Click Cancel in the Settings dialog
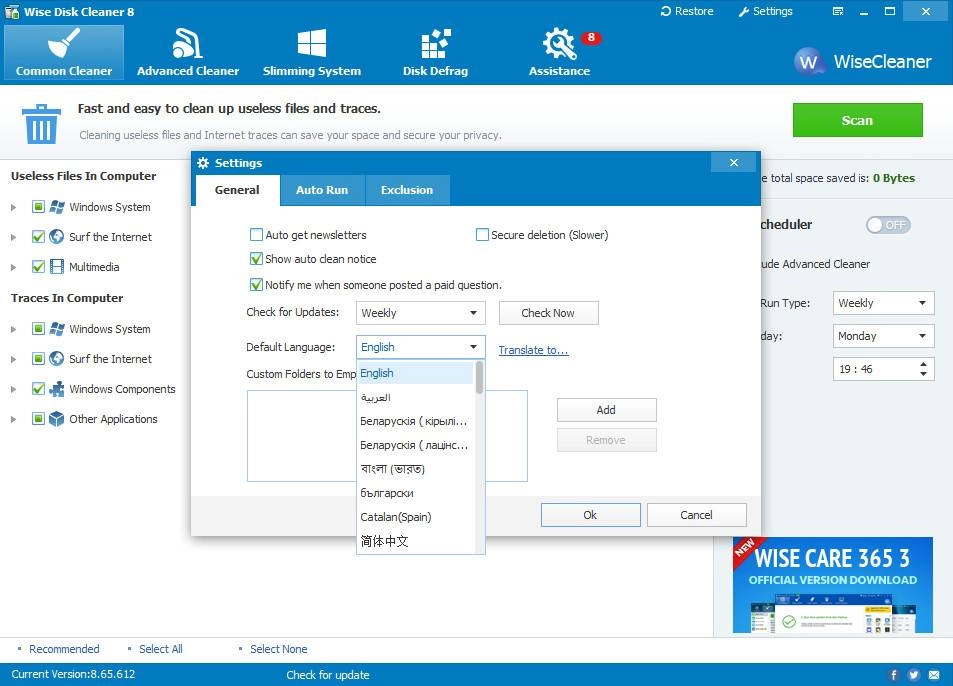 click(x=697, y=515)
